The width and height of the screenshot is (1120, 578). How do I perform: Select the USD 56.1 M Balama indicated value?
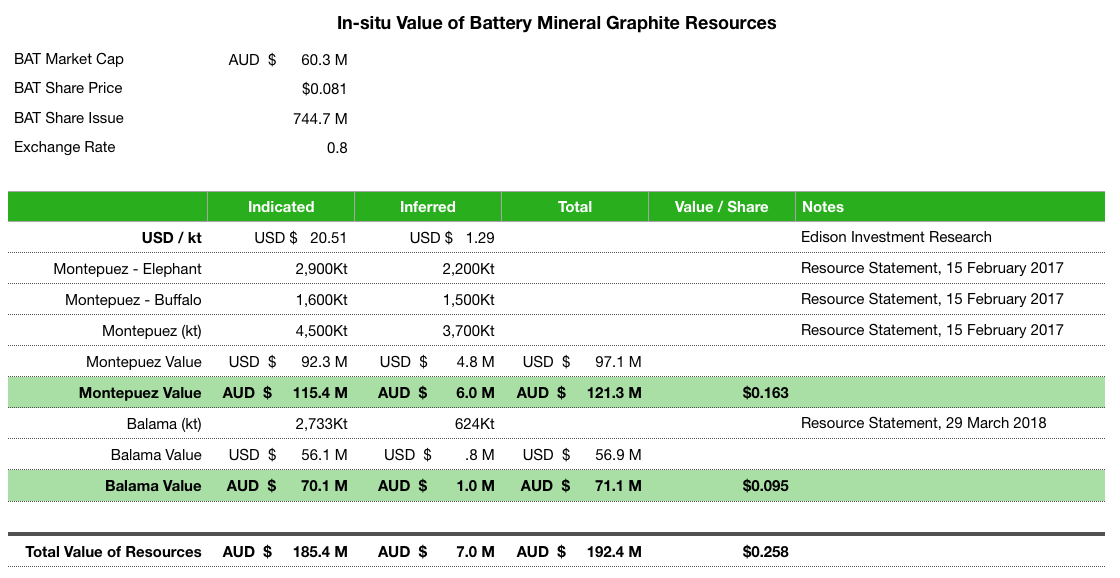pyautogui.click(x=288, y=455)
